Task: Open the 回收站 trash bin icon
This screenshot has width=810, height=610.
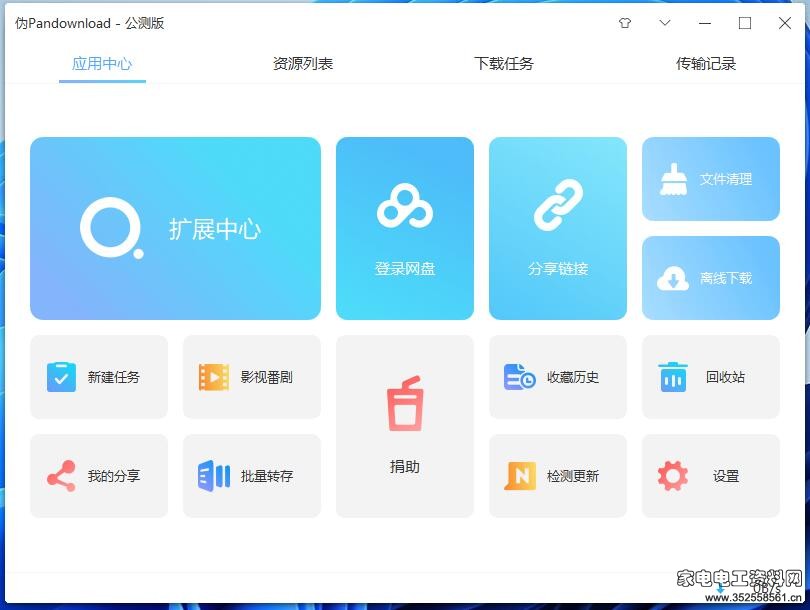Action: point(673,377)
